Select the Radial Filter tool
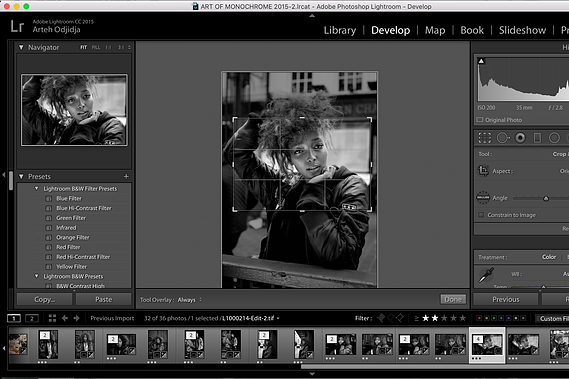569x379 pixels. pos(554,138)
